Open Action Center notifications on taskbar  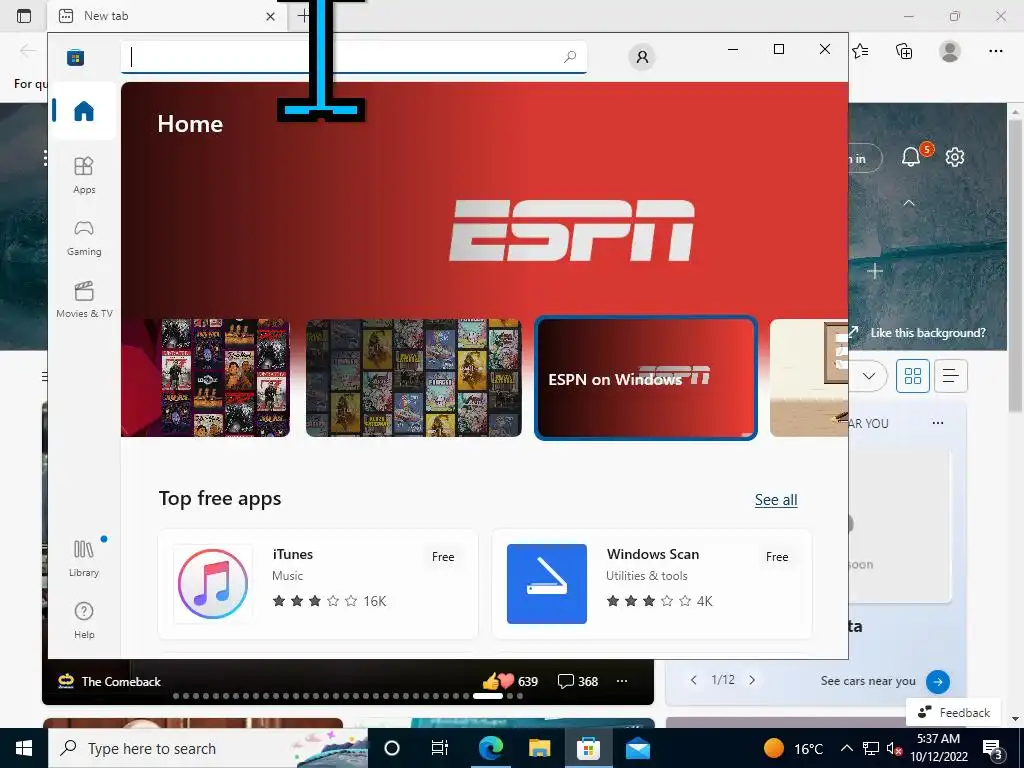pyautogui.click(x=994, y=748)
